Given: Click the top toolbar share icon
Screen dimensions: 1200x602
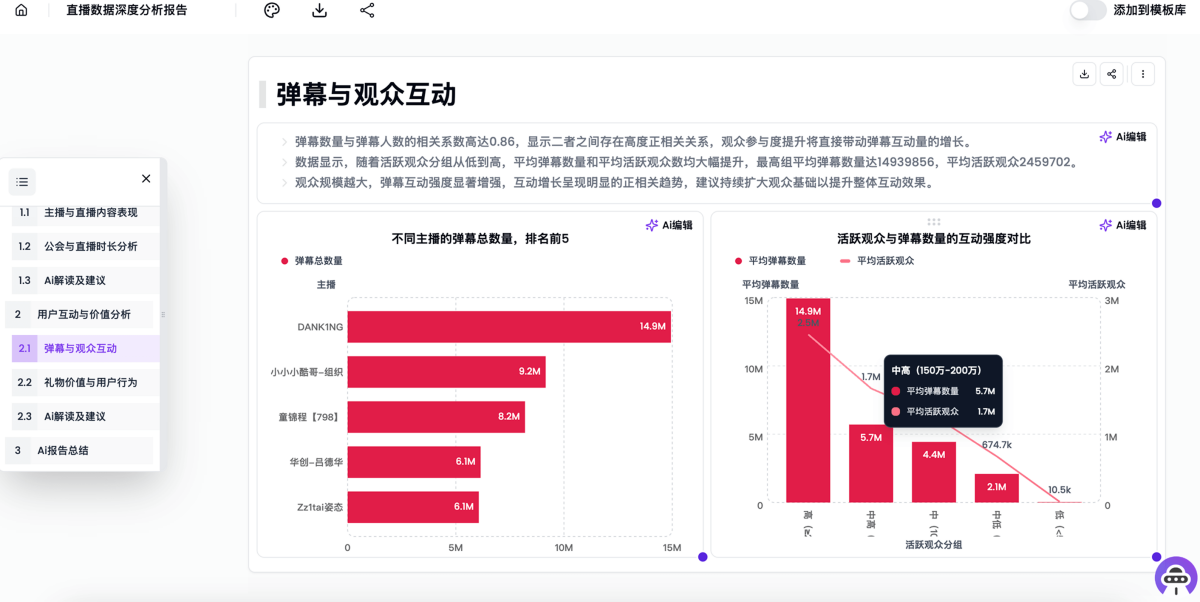Looking at the screenshot, I should (367, 10).
